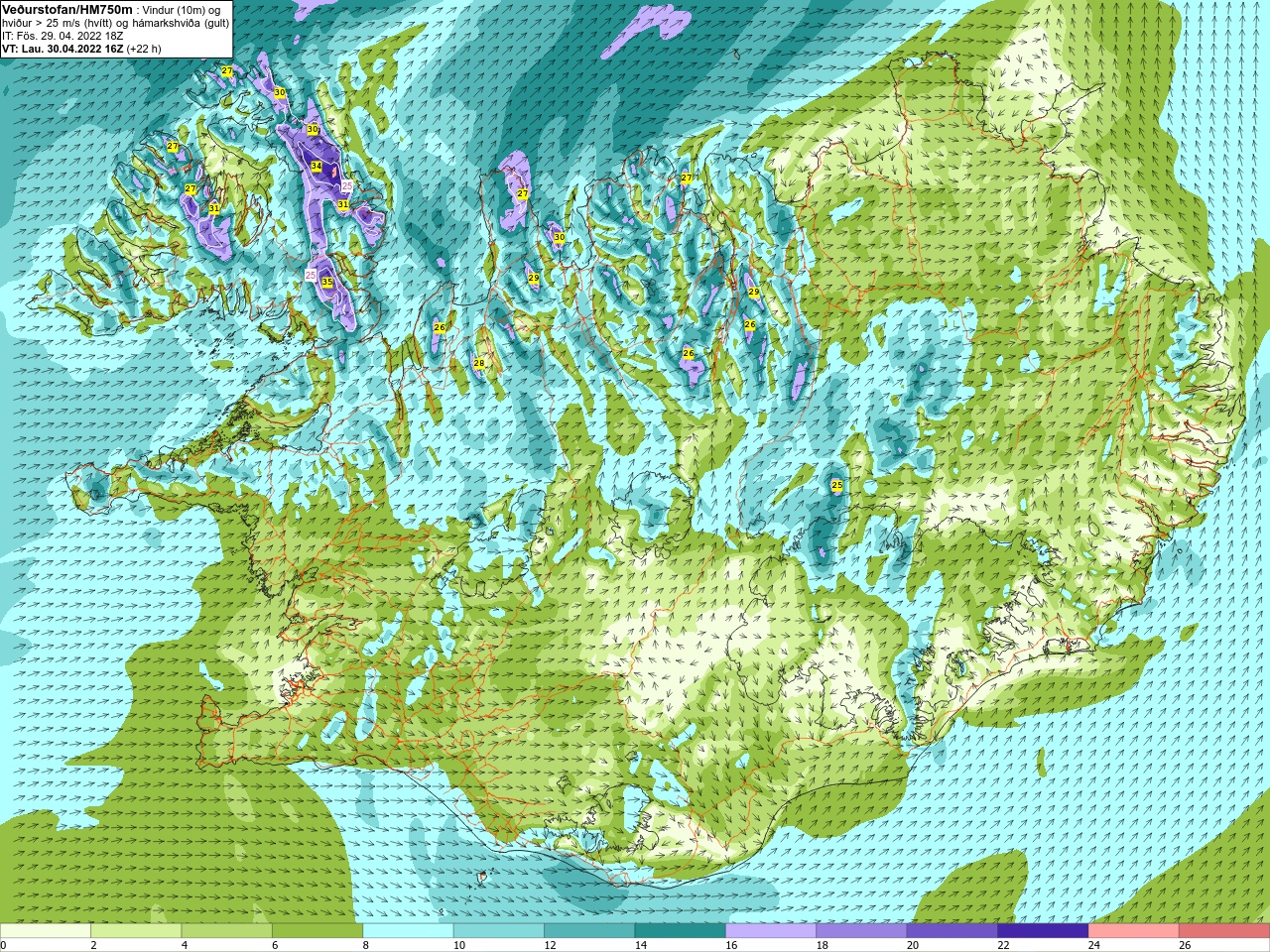The width and height of the screenshot is (1270, 952).
Task: Click the white 25 label beside the 35 marker
Action: pyautogui.click(x=311, y=275)
